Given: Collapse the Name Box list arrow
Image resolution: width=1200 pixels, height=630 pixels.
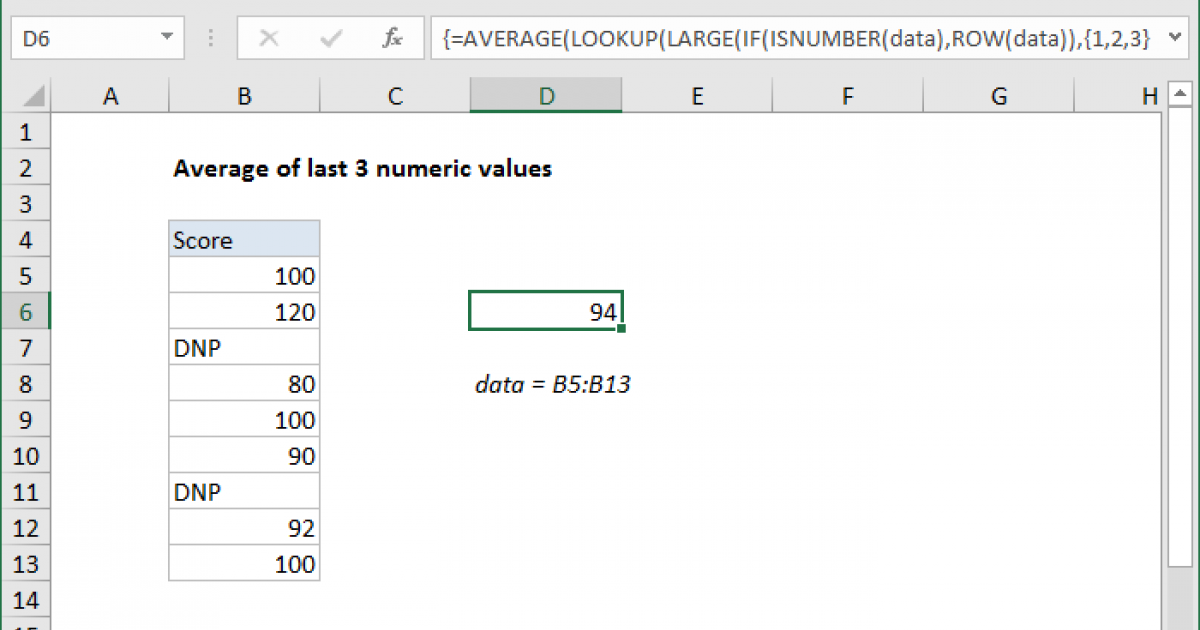Looking at the screenshot, I should pos(167,37).
